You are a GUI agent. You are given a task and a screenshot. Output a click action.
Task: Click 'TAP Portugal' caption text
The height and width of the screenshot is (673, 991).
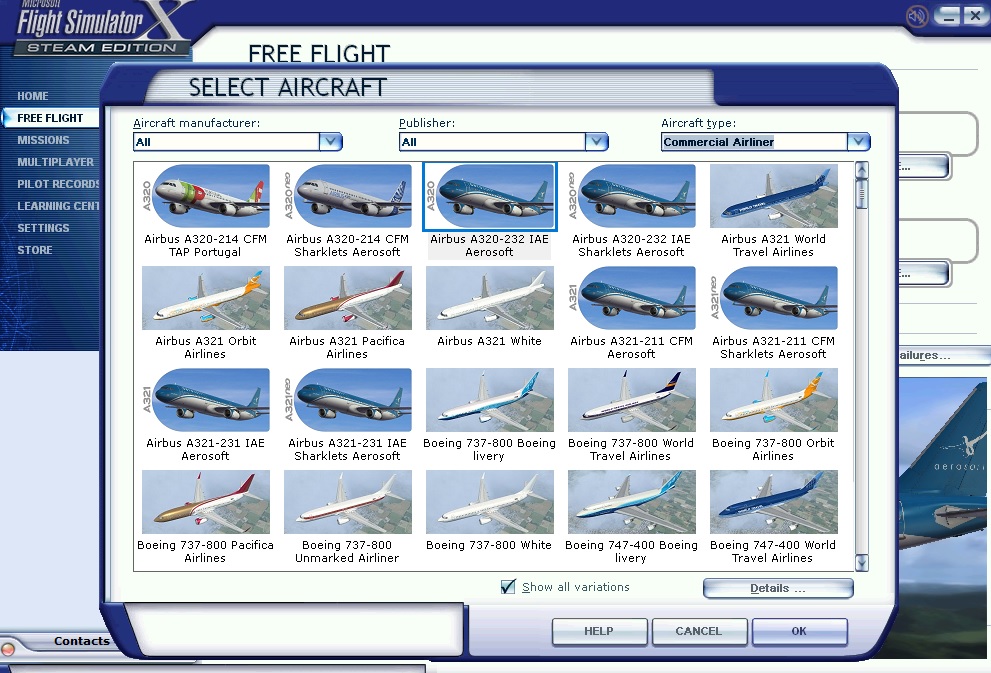pos(205,252)
